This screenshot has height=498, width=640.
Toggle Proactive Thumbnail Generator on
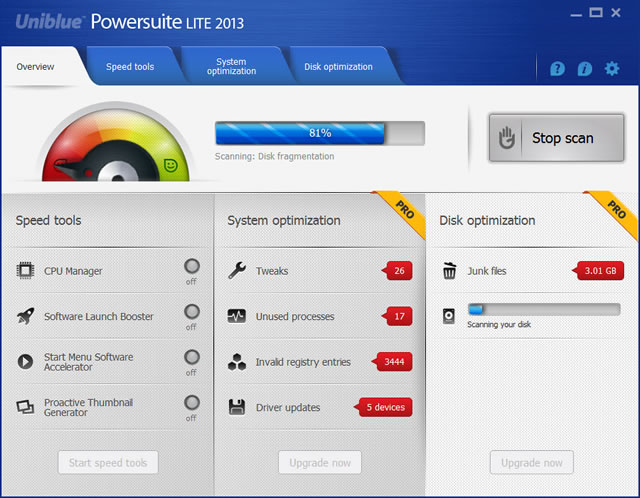pos(191,402)
